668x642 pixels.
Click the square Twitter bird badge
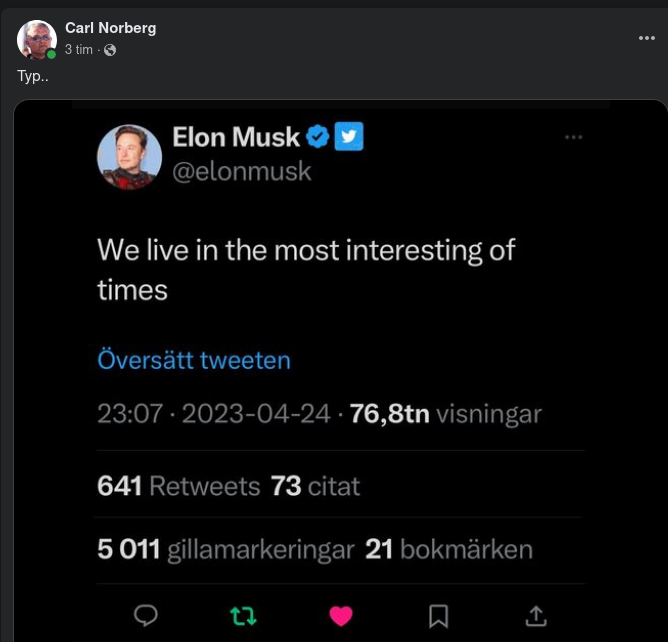348,136
